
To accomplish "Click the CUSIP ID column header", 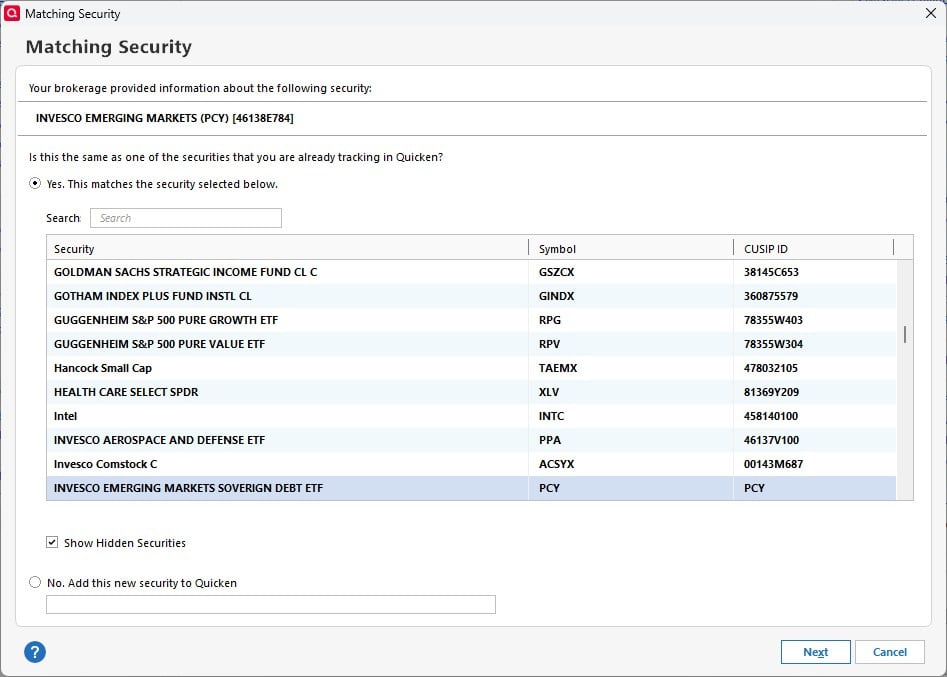I will click(812, 248).
